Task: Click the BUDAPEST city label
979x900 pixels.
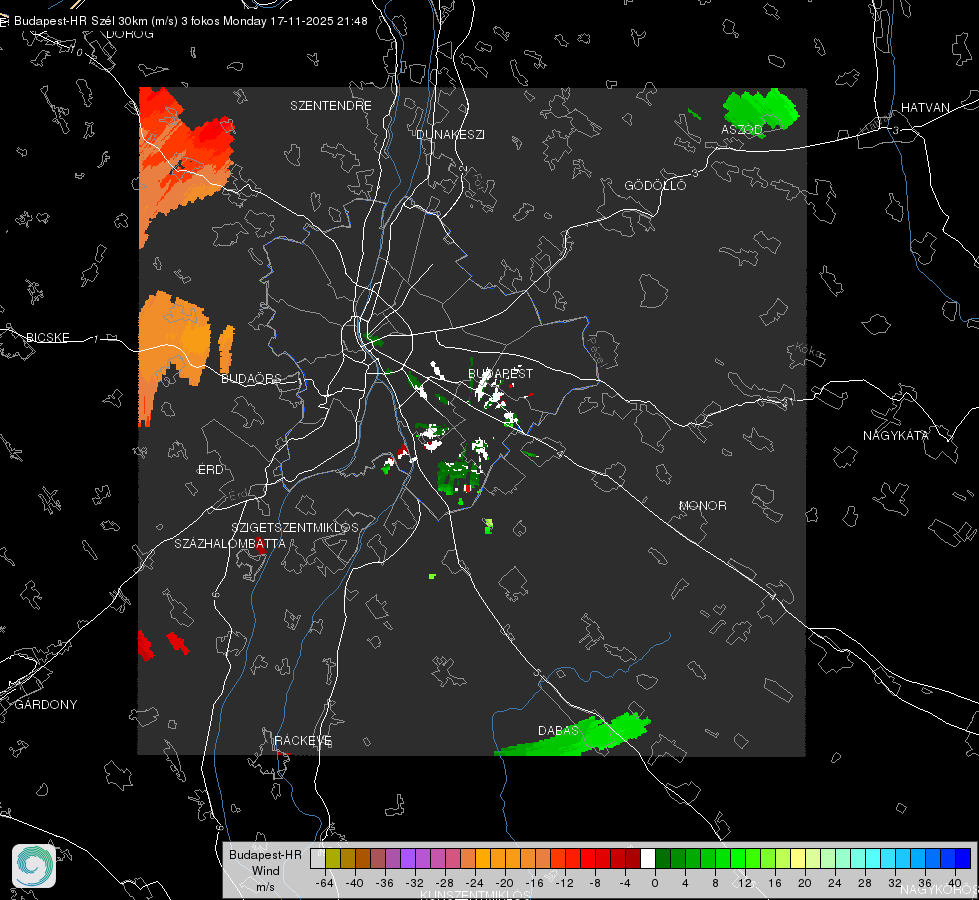Action: (x=501, y=373)
